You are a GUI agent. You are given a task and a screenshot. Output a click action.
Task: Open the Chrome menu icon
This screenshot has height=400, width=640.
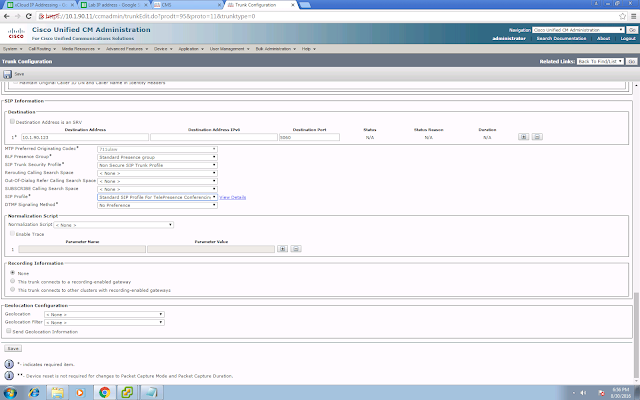click(633, 16)
